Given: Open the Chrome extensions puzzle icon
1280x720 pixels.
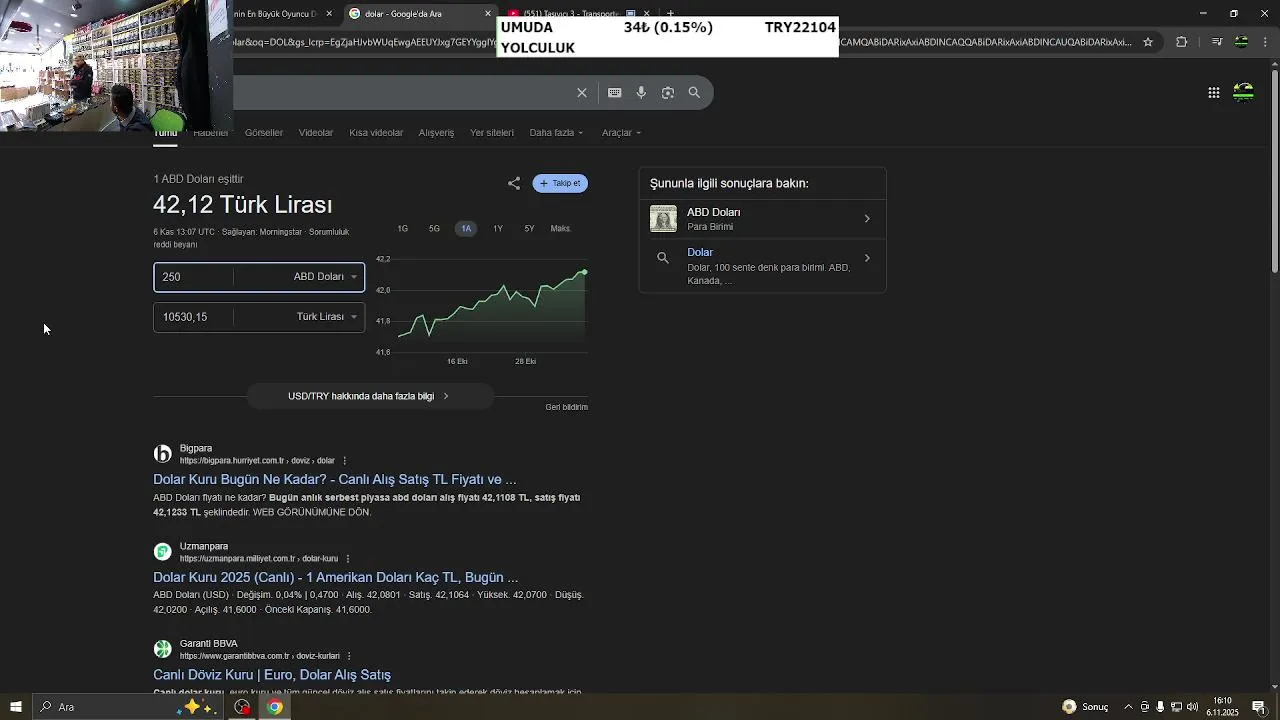Looking at the screenshot, I should [1182, 42].
